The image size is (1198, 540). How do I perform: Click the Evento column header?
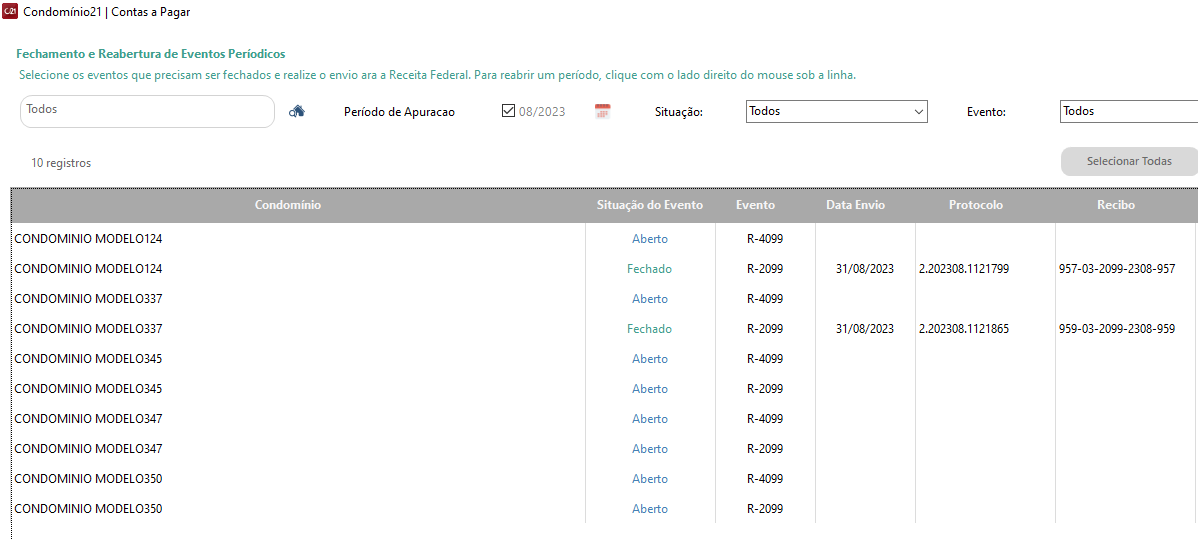tap(755, 205)
